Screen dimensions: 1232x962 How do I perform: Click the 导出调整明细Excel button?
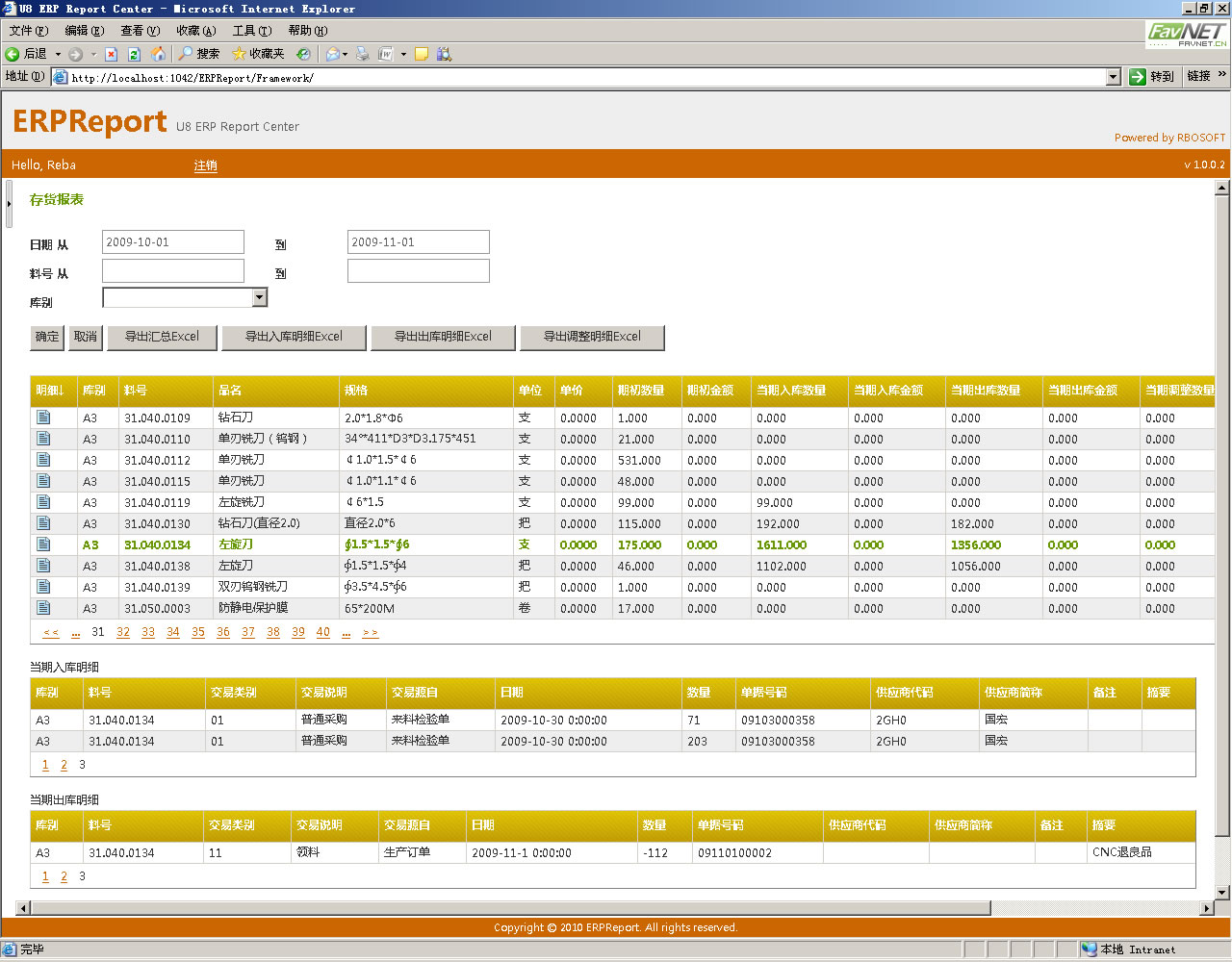[x=592, y=337]
